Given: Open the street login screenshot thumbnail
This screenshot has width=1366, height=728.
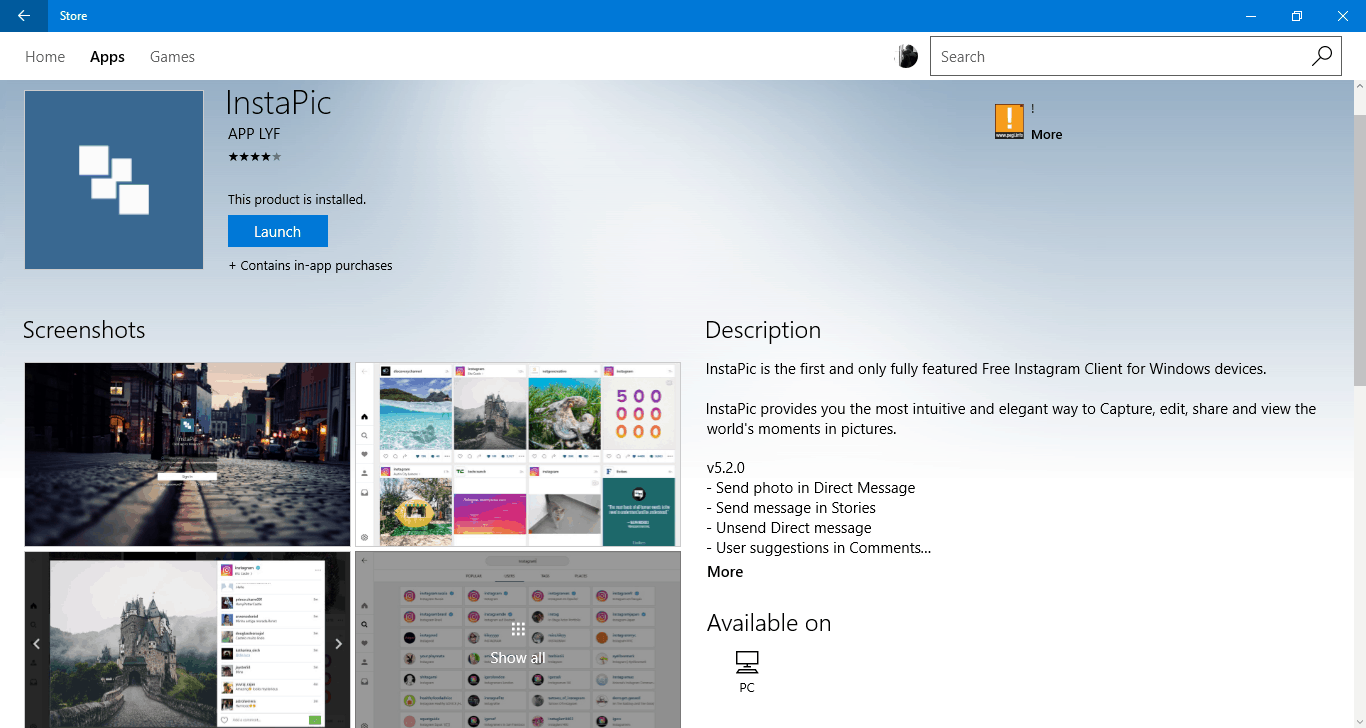Looking at the screenshot, I should [187, 454].
